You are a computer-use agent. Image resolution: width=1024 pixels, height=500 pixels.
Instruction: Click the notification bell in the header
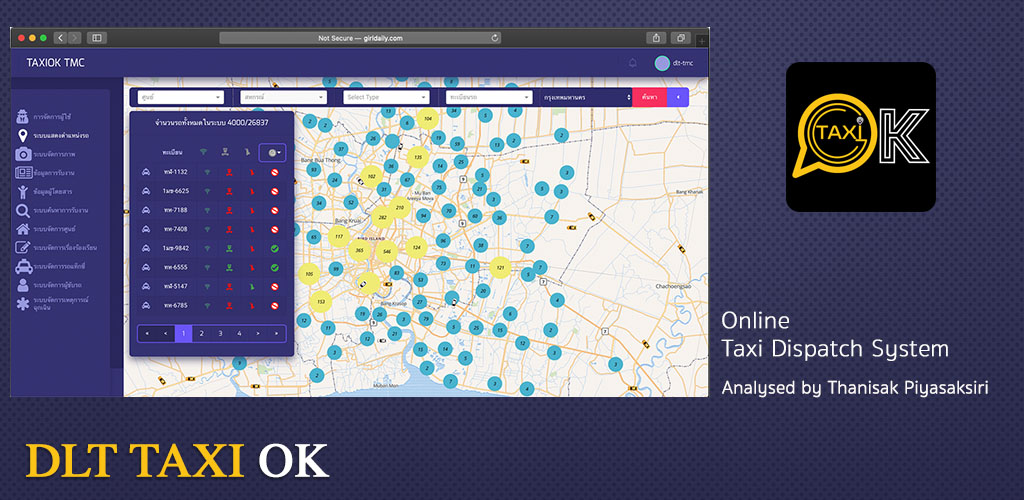[632, 63]
